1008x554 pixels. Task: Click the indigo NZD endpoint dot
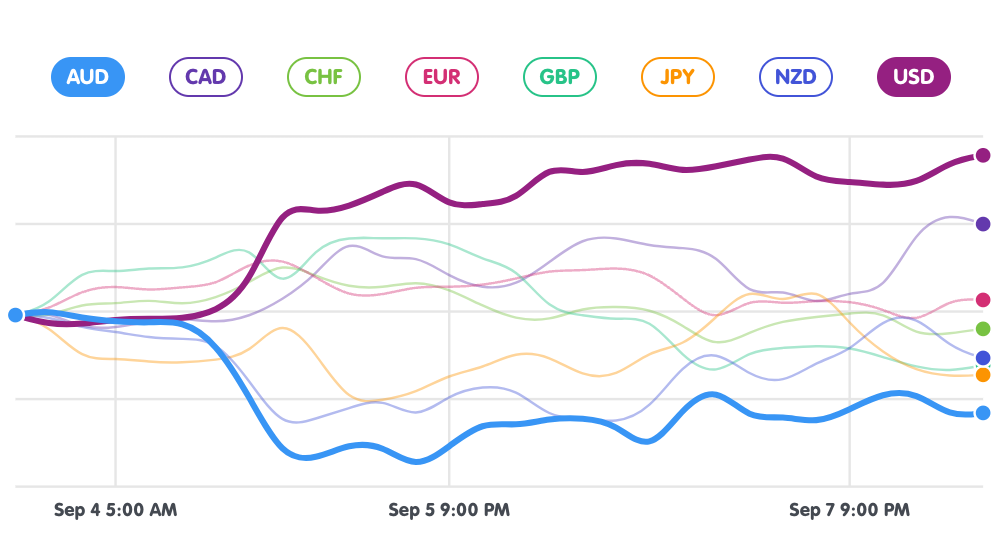click(x=983, y=358)
